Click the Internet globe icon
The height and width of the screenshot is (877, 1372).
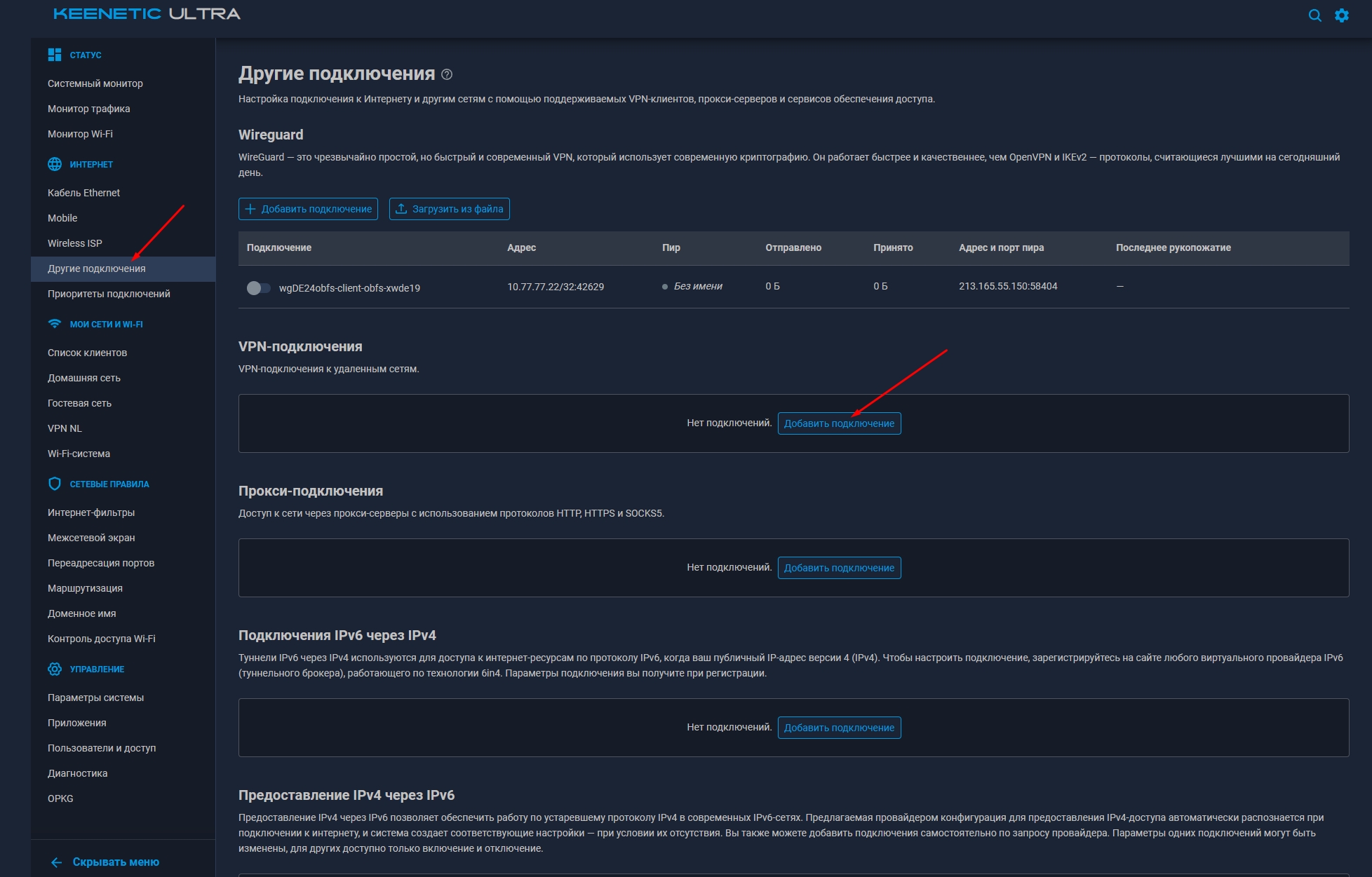click(55, 164)
